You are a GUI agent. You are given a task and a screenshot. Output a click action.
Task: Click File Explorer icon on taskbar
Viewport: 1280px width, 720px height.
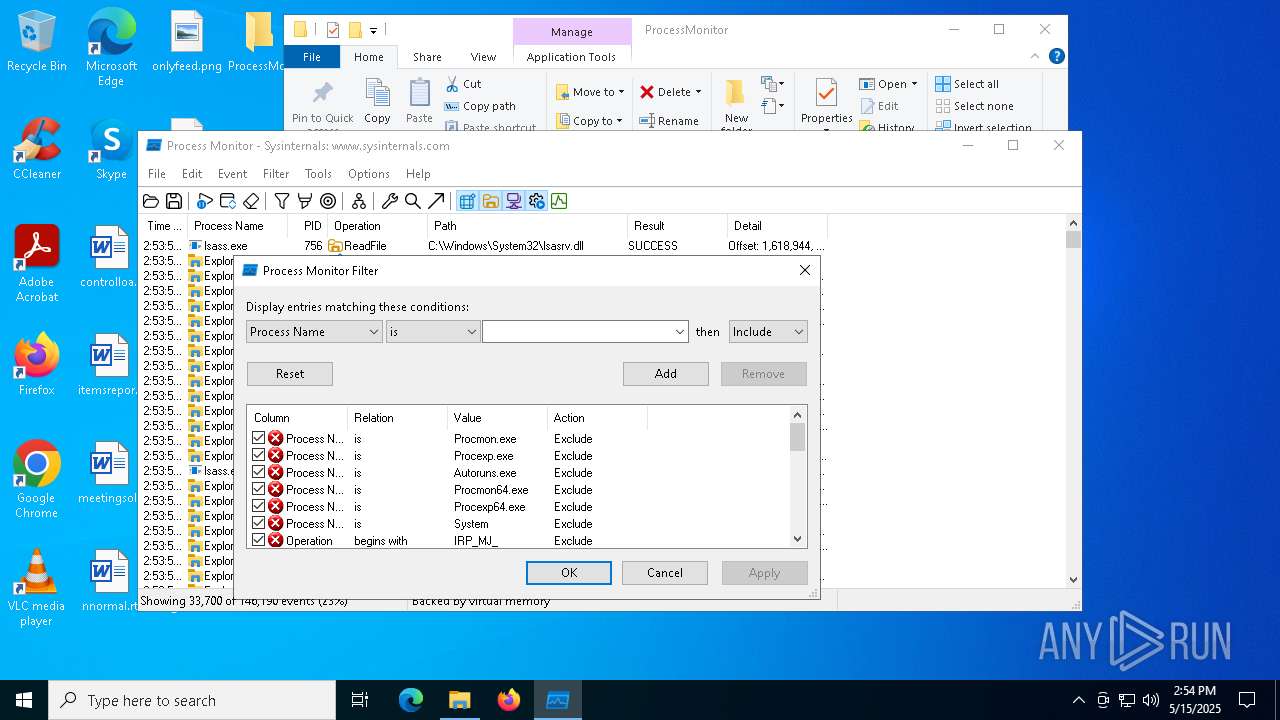(x=460, y=700)
